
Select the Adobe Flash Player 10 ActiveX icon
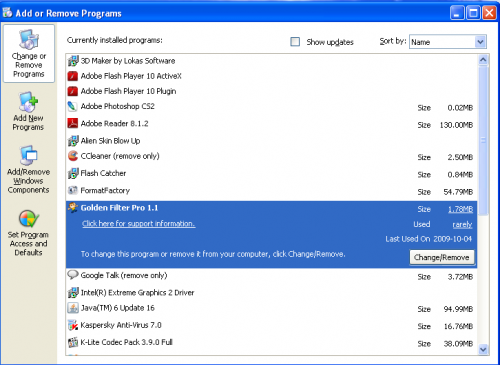point(73,76)
